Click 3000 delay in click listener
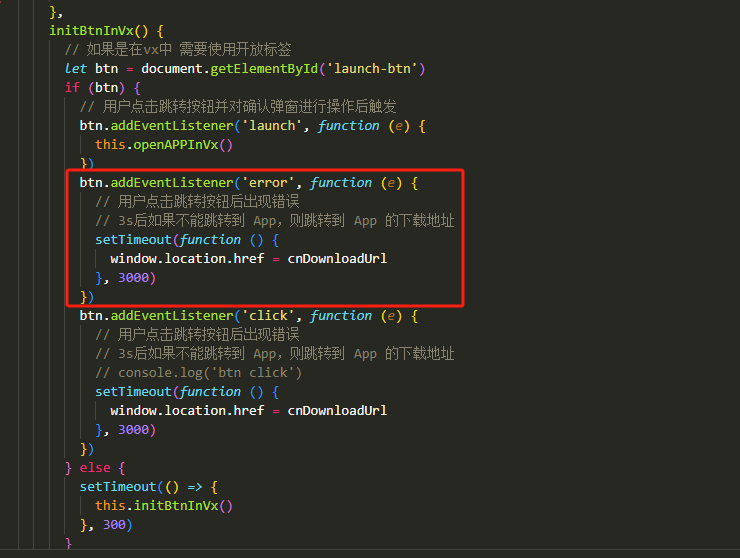This screenshot has width=740, height=558. tap(133, 430)
